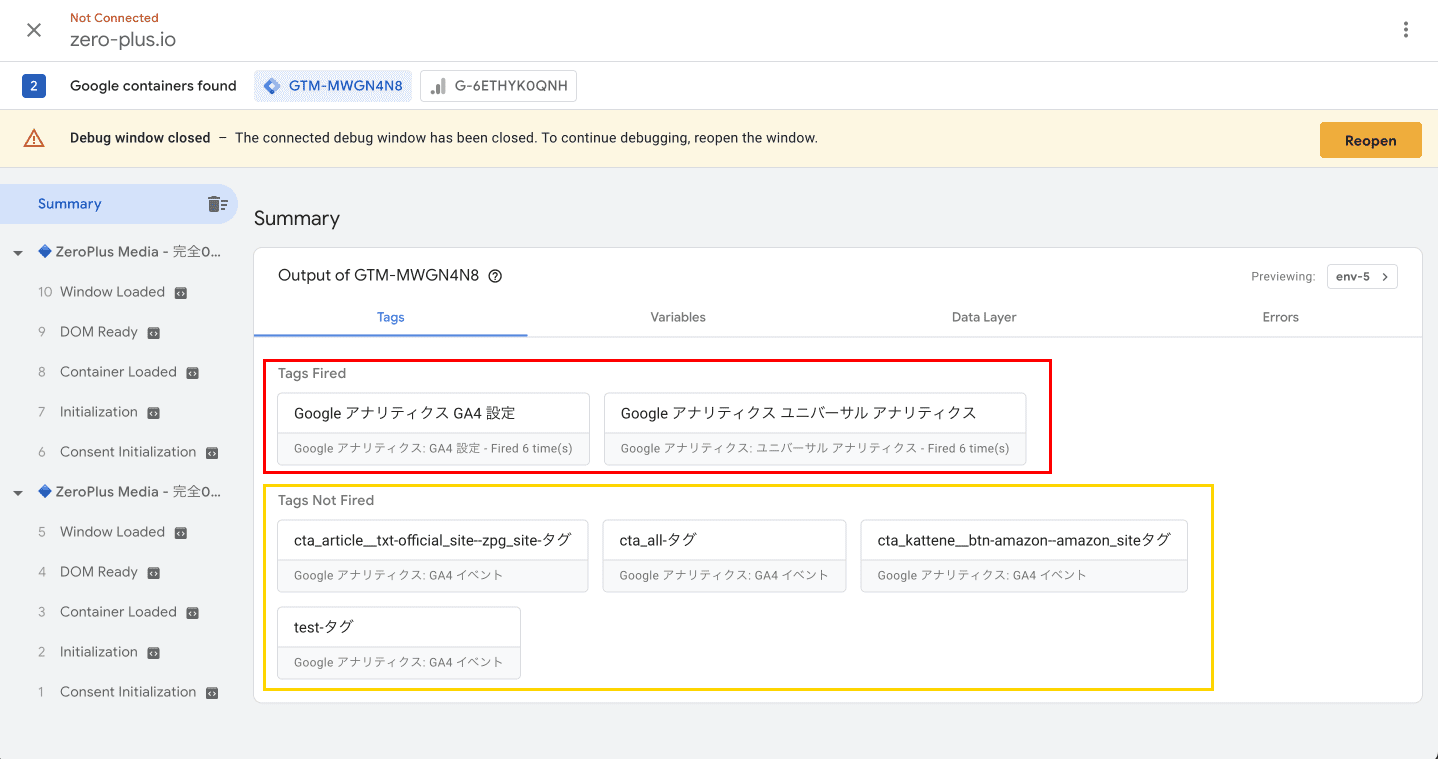Collapse the second ZeroPlus Media page group
Image resolution: width=1438 pixels, height=759 pixels.
point(18,493)
